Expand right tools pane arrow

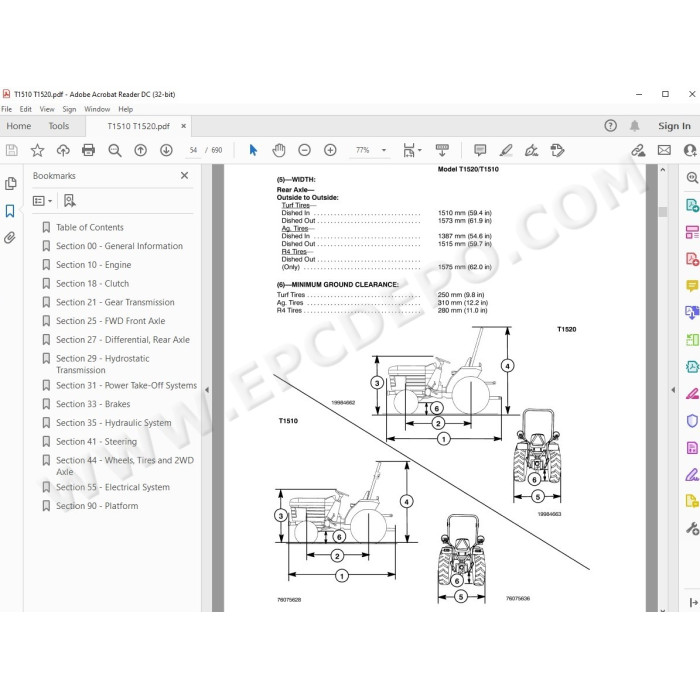(673, 390)
